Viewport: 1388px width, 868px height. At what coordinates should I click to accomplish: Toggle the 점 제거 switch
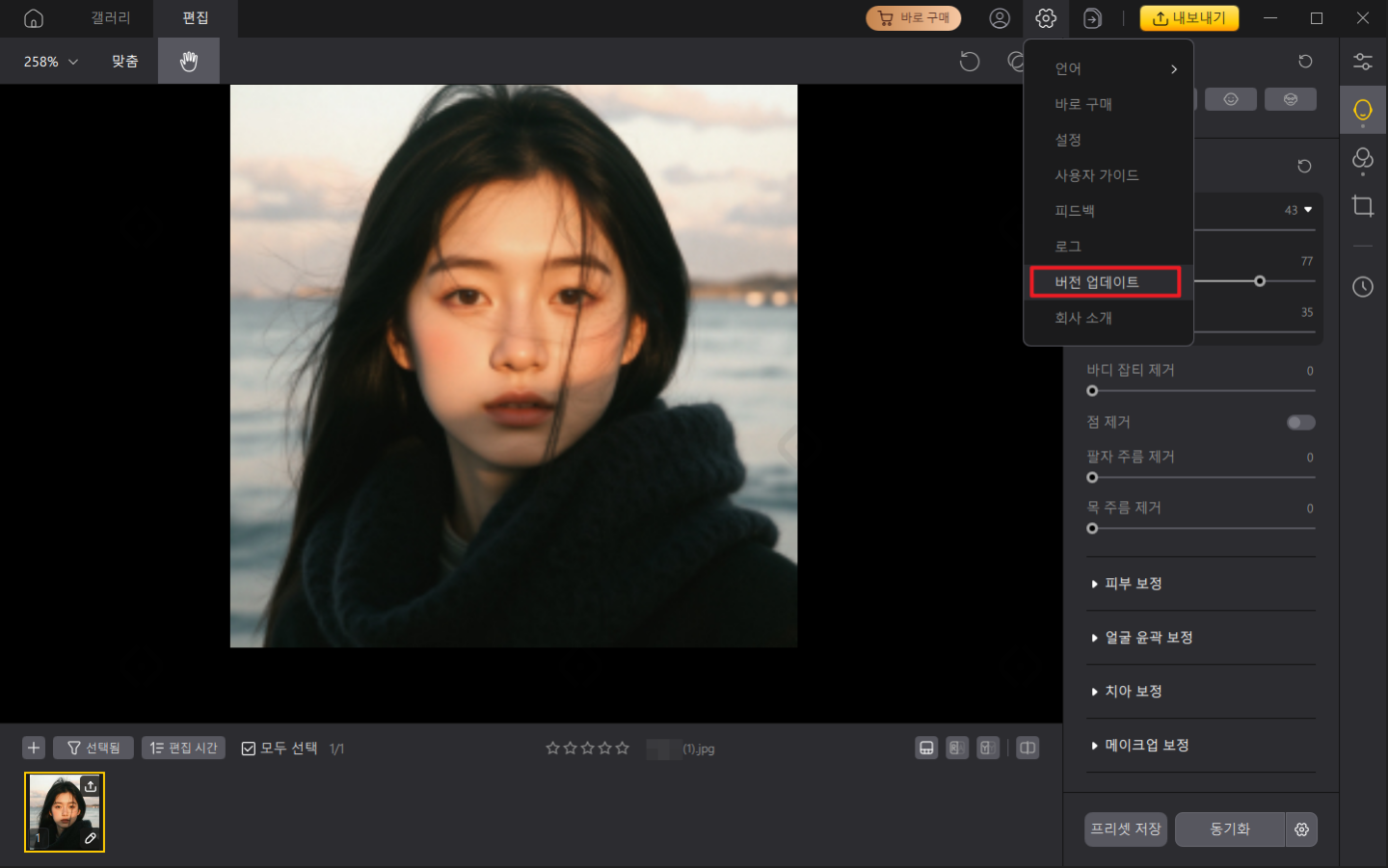click(1300, 423)
